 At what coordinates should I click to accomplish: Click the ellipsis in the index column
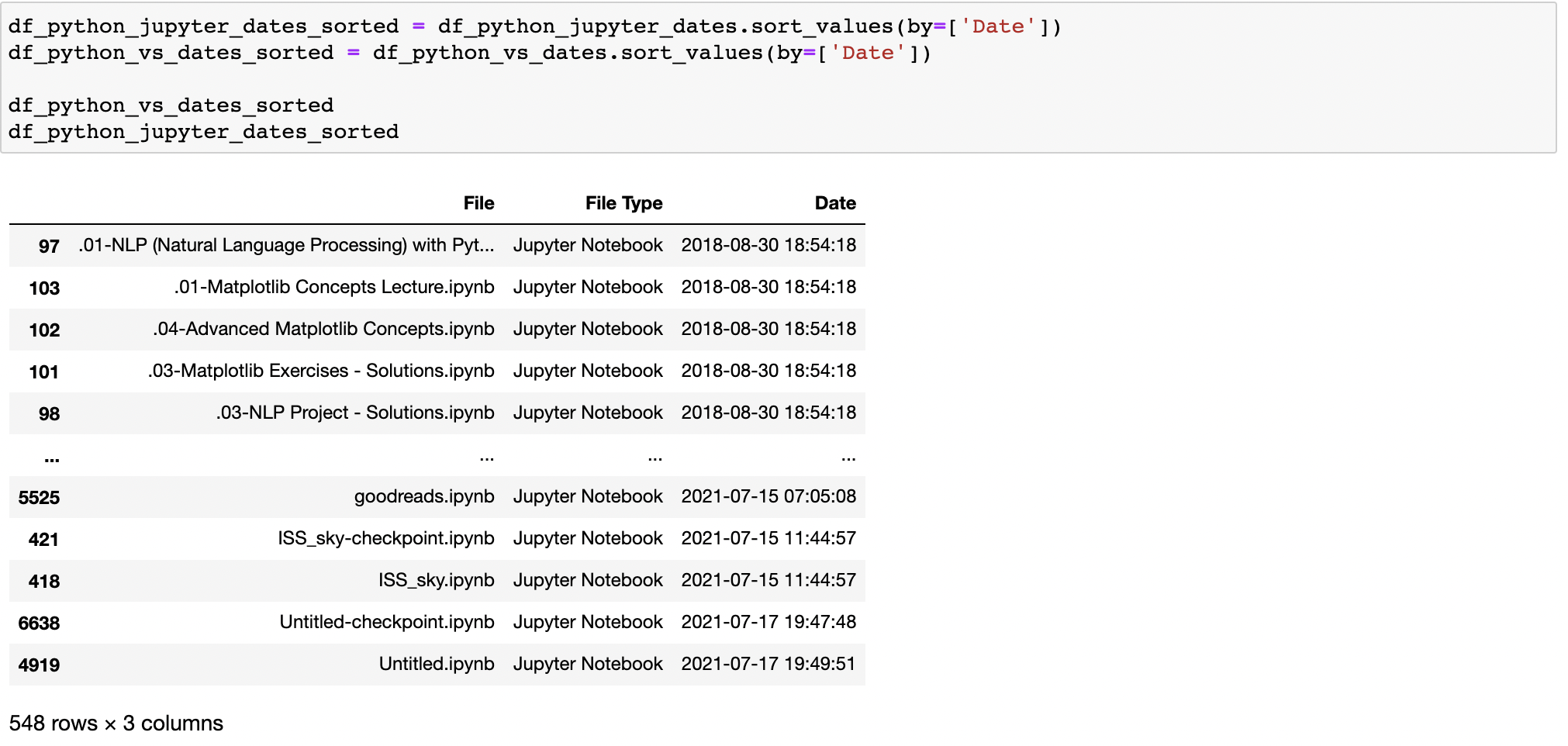click(52, 458)
